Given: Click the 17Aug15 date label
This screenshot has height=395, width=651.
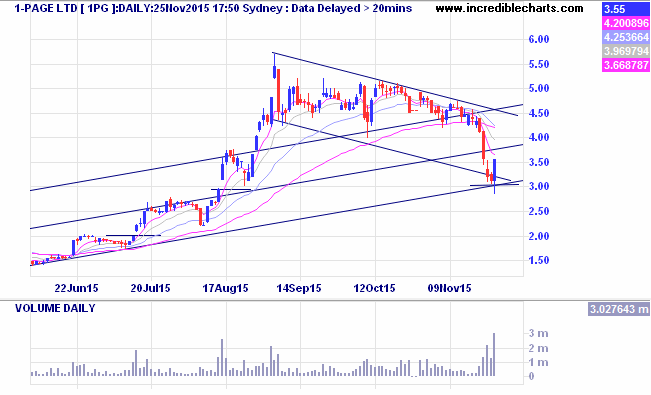Looking at the screenshot, I should (225, 288).
